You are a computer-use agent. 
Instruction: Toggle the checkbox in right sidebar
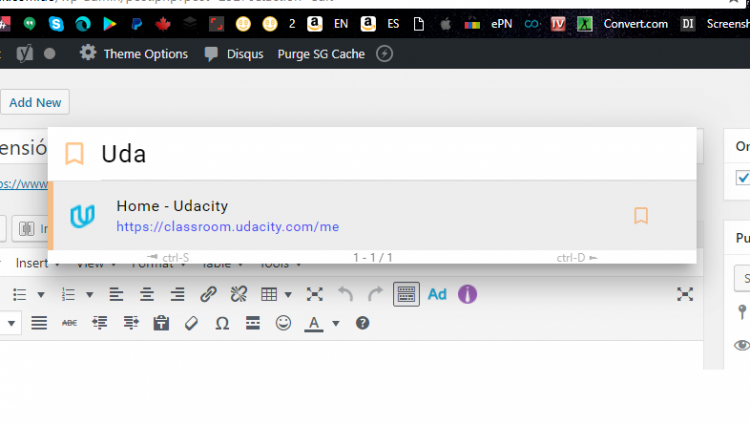(743, 177)
